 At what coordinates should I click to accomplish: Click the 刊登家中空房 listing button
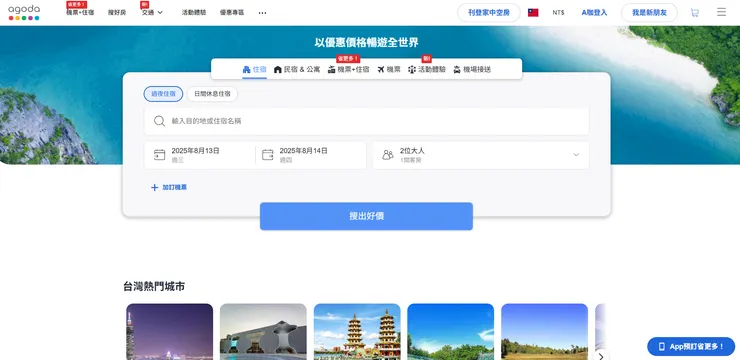489,13
